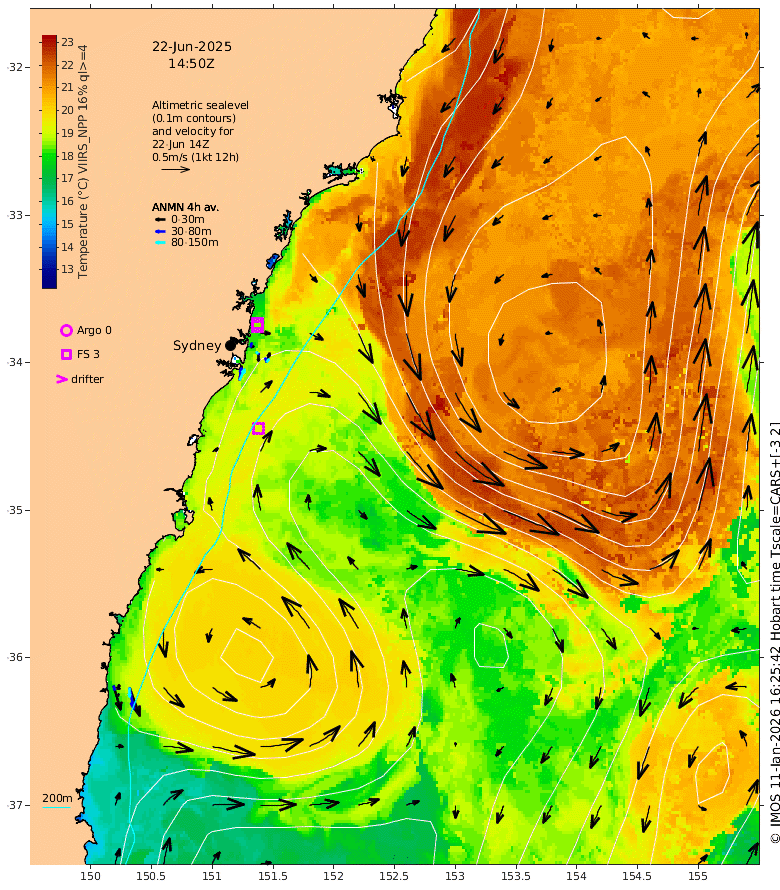The height and width of the screenshot is (890, 780).
Task: Click the magenta FS square legend icon
Action: (66, 354)
